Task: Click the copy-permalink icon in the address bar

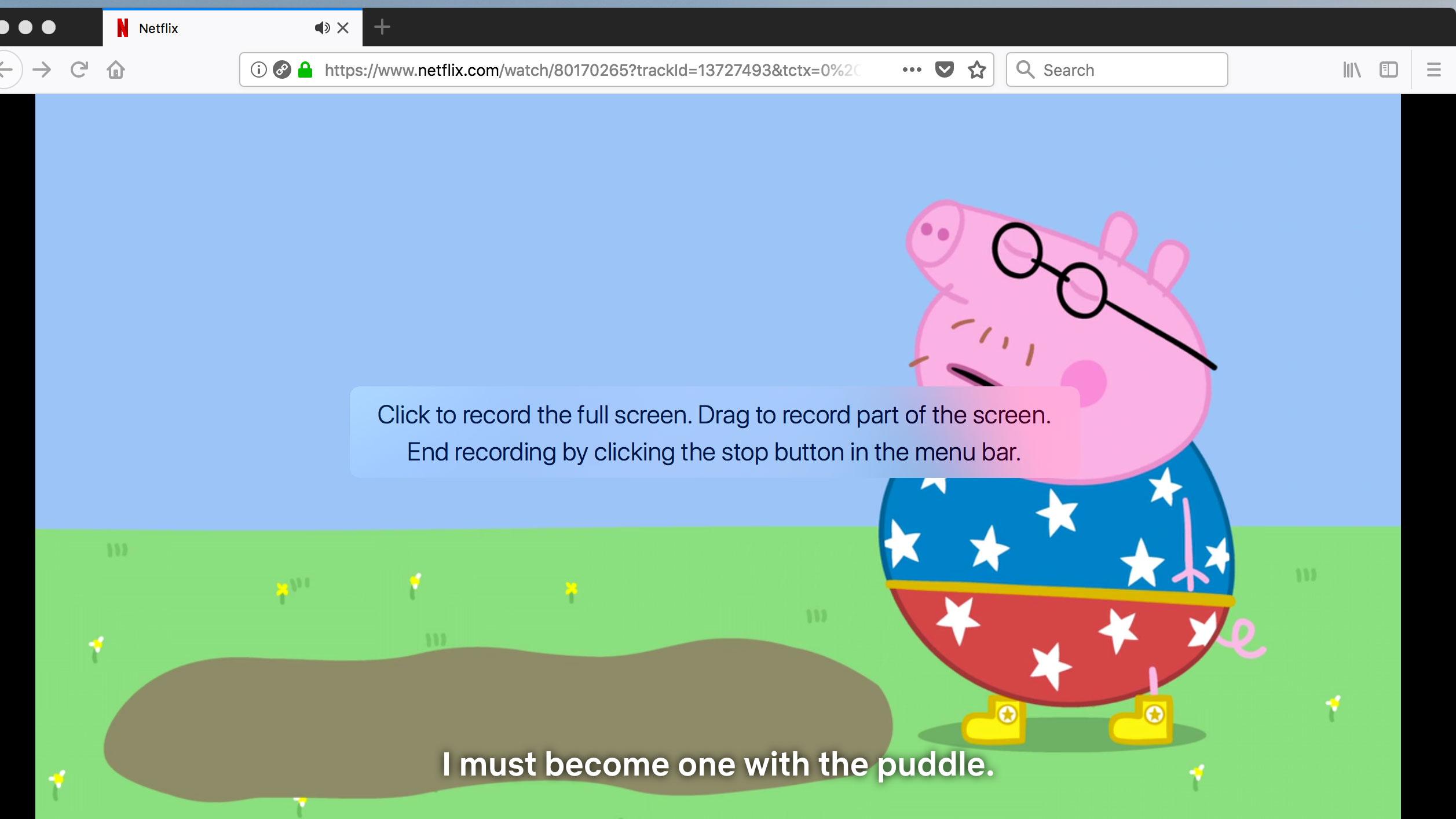Action: point(281,70)
